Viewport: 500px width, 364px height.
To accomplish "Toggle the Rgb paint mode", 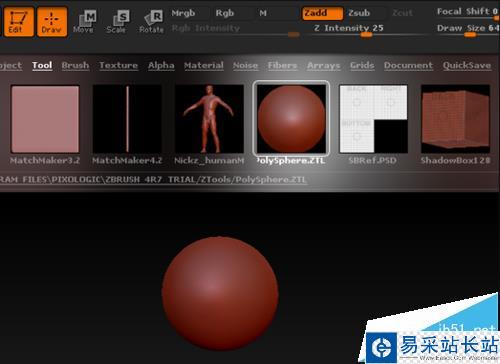I will [x=225, y=13].
